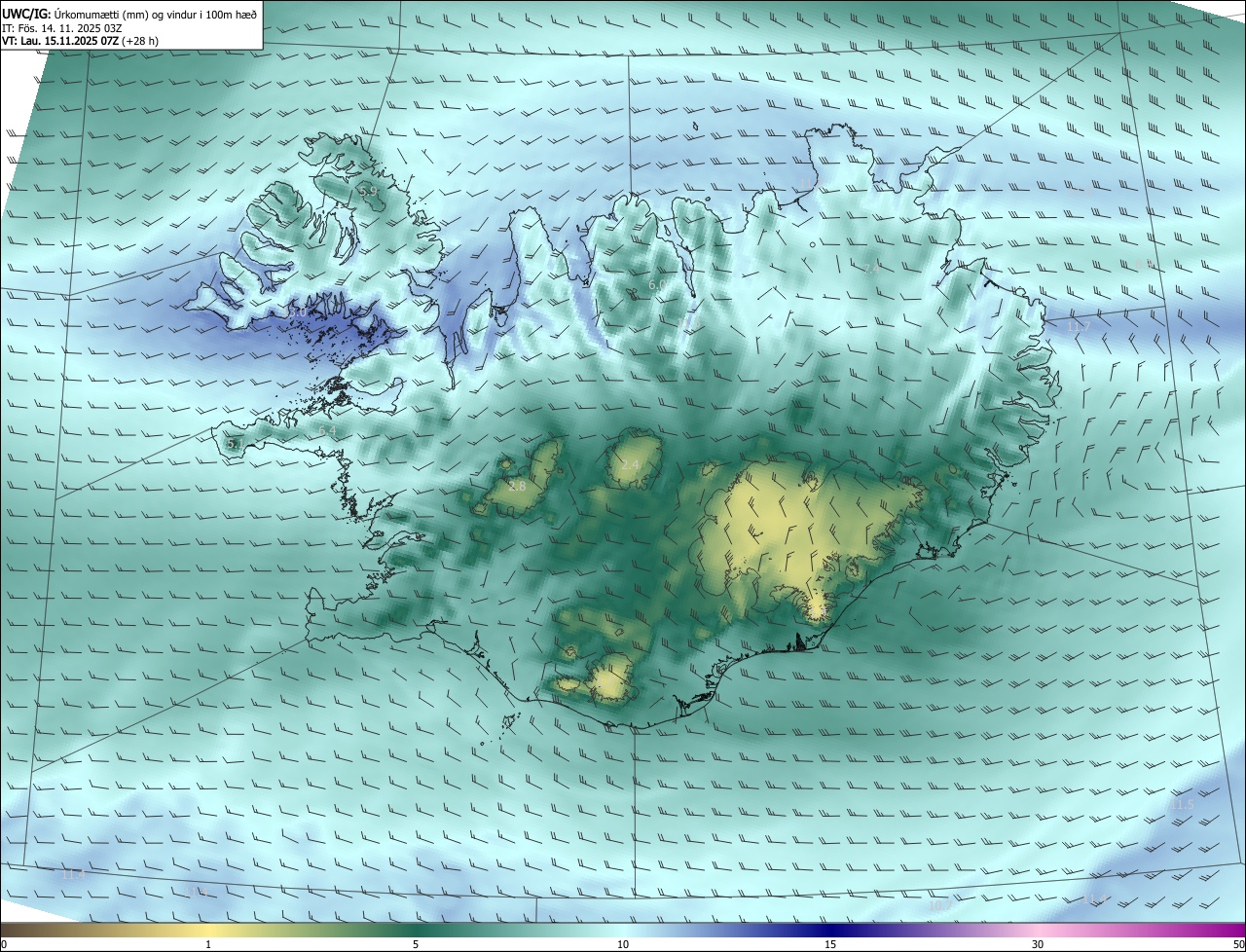
Task: Click the colorbar tick label 50
Action: coord(1238,945)
